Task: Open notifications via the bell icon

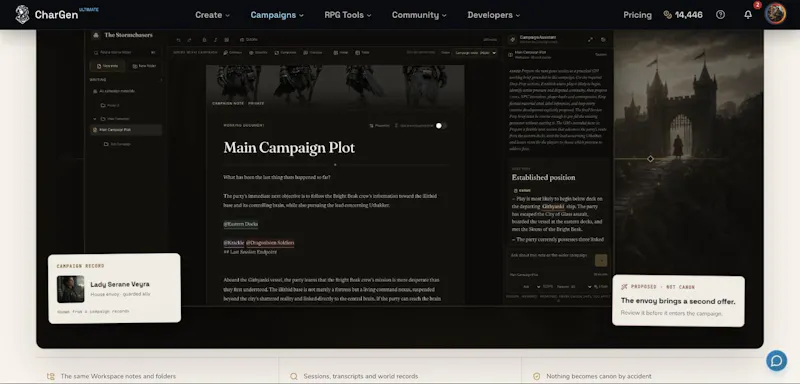Action: pyautogui.click(x=748, y=15)
